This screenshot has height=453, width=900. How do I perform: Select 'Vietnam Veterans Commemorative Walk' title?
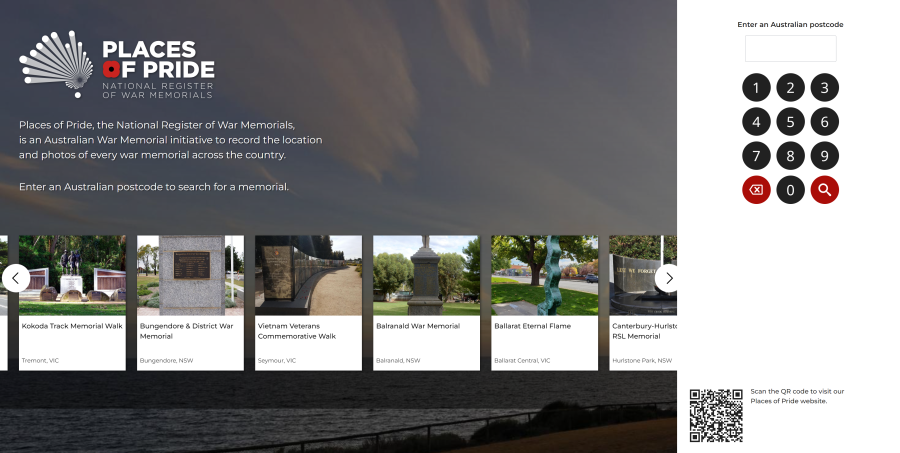pyautogui.click(x=297, y=331)
